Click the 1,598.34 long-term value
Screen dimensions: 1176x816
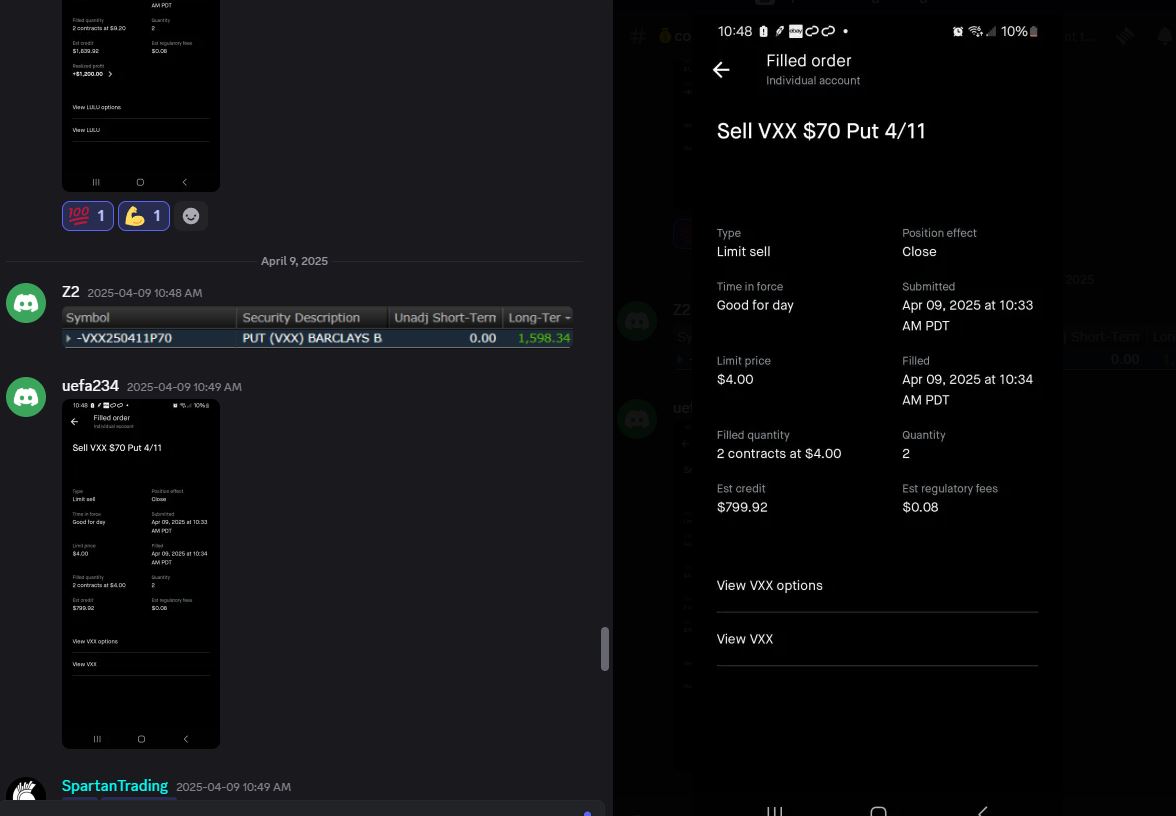[544, 338]
